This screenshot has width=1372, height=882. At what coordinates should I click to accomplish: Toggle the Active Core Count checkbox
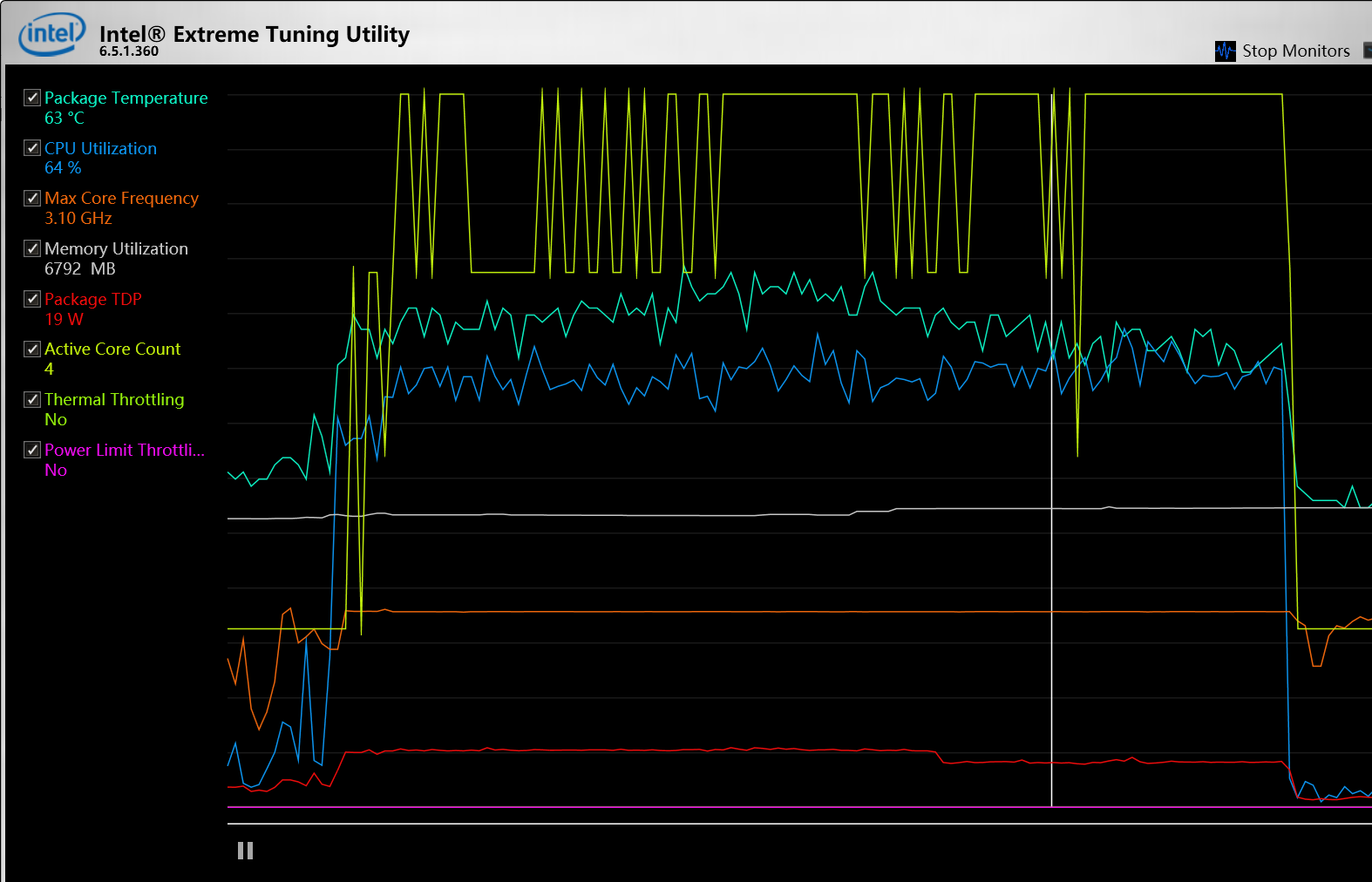[32, 349]
